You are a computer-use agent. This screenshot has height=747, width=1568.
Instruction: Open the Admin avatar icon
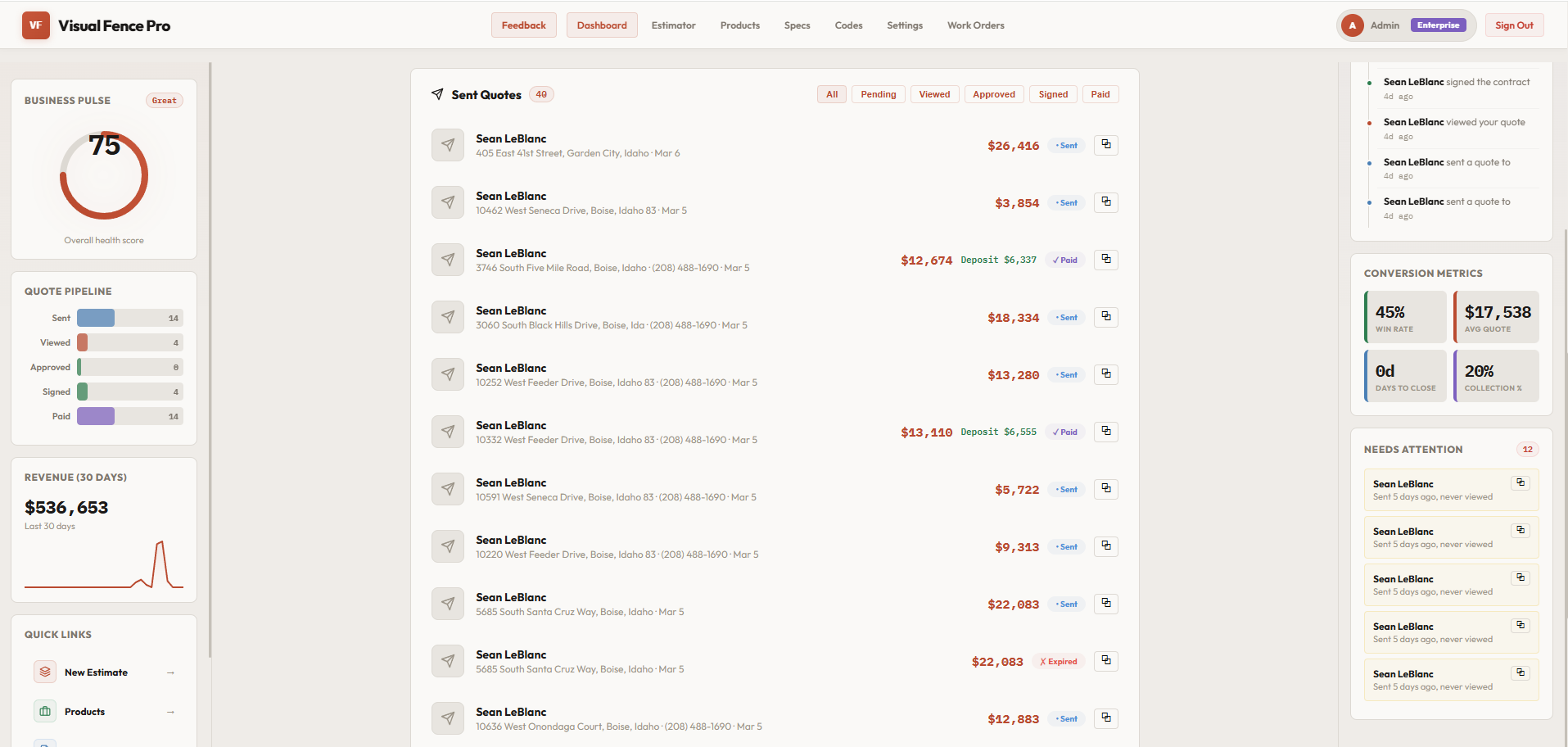pyautogui.click(x=1353, y=25)
